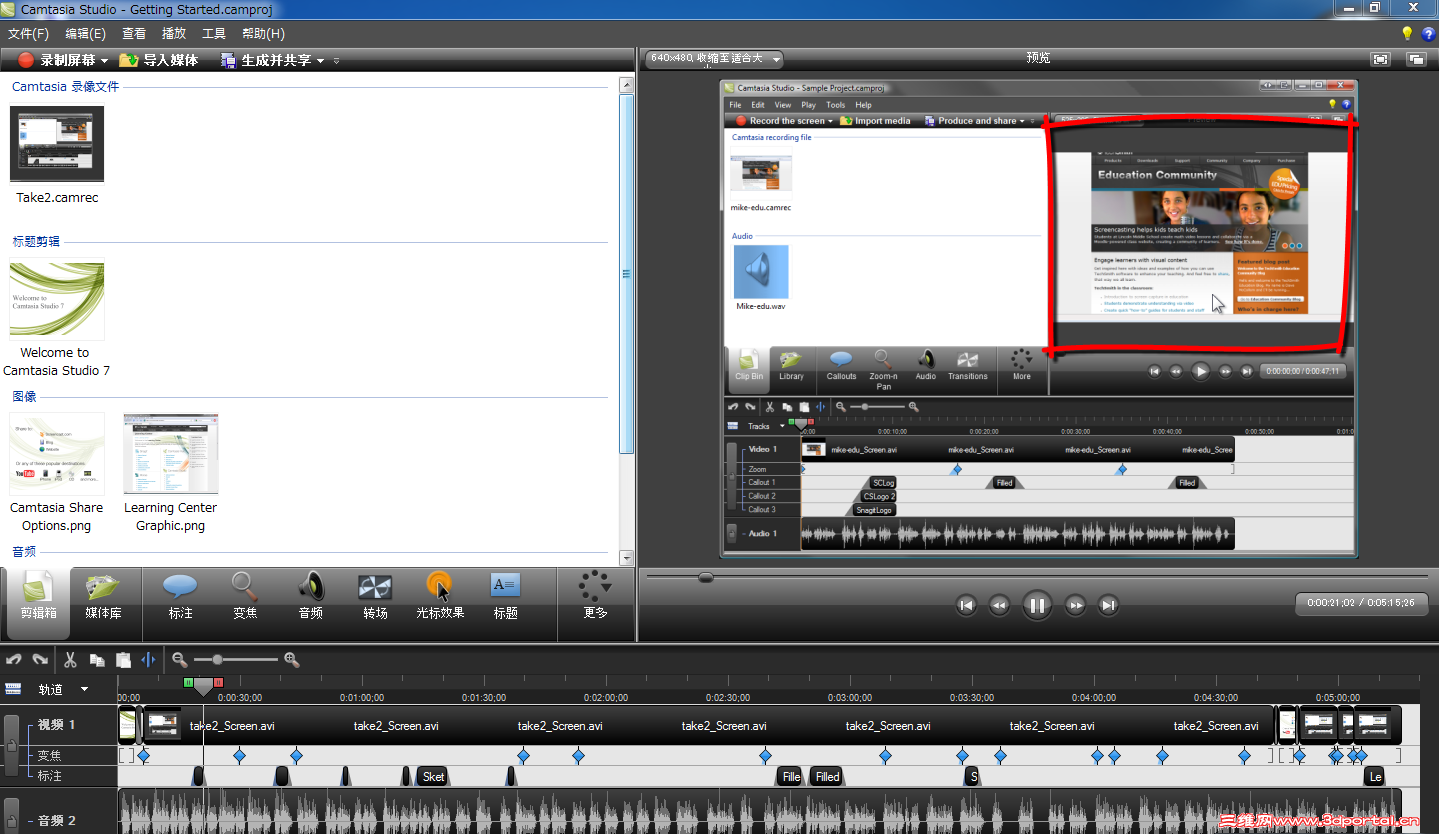The image size is (1439, 834).
Task: Open the 音频 audio tab
Action: [311, 597]
